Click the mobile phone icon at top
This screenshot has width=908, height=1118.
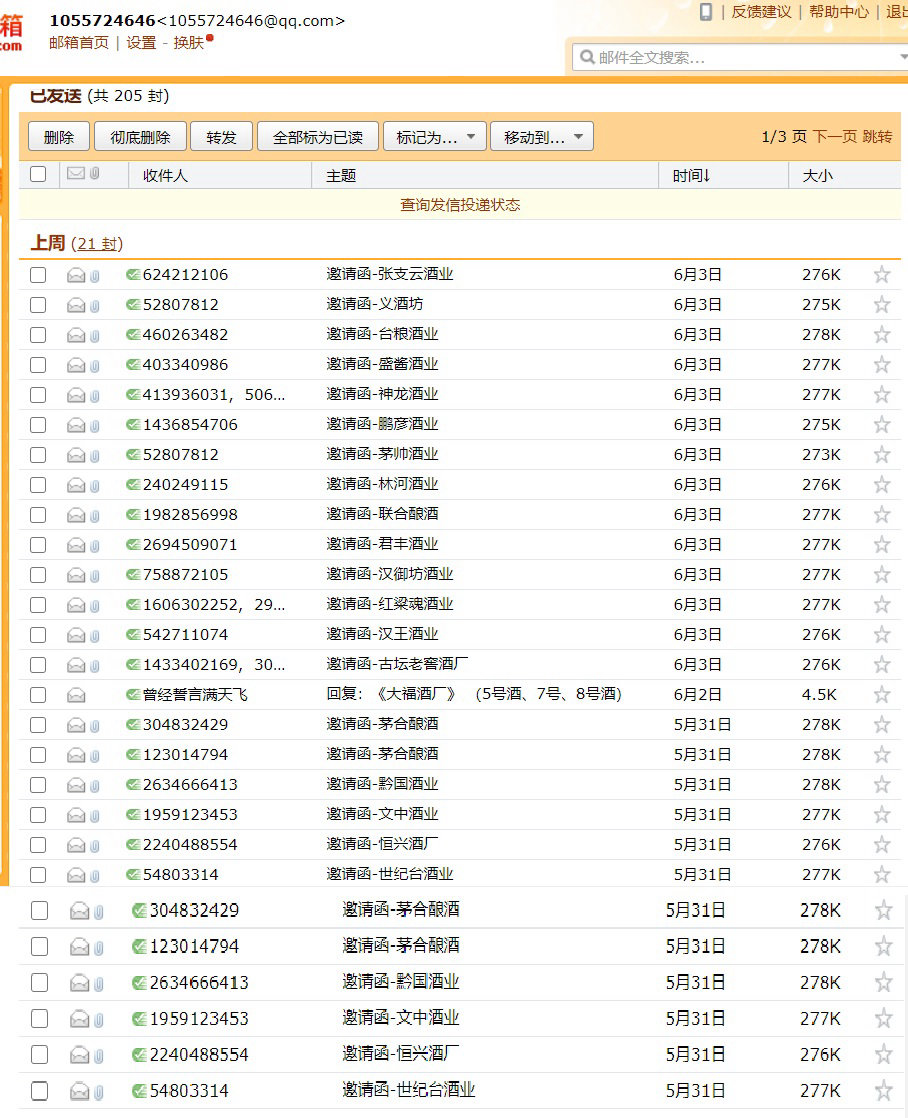click(x=706, y=12)
